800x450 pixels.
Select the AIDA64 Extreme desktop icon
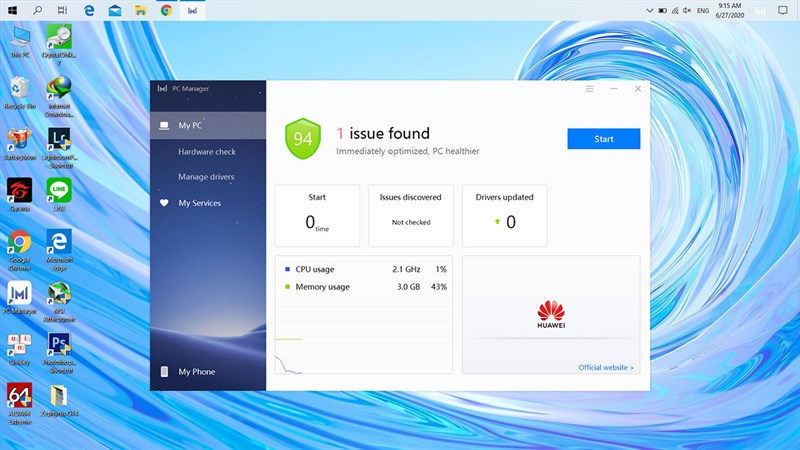(19, 404)
